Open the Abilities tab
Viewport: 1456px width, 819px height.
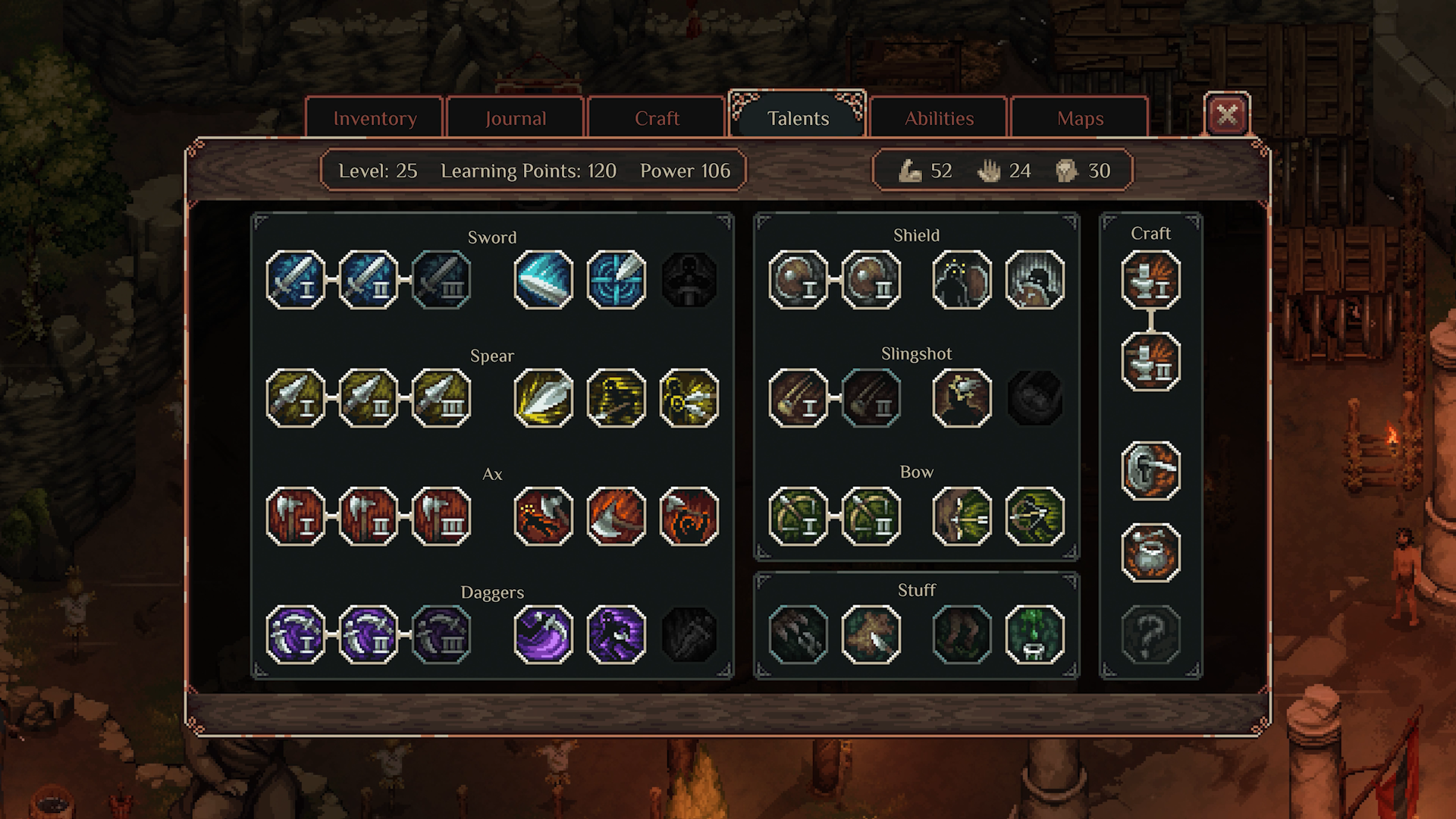coord(939,118)
